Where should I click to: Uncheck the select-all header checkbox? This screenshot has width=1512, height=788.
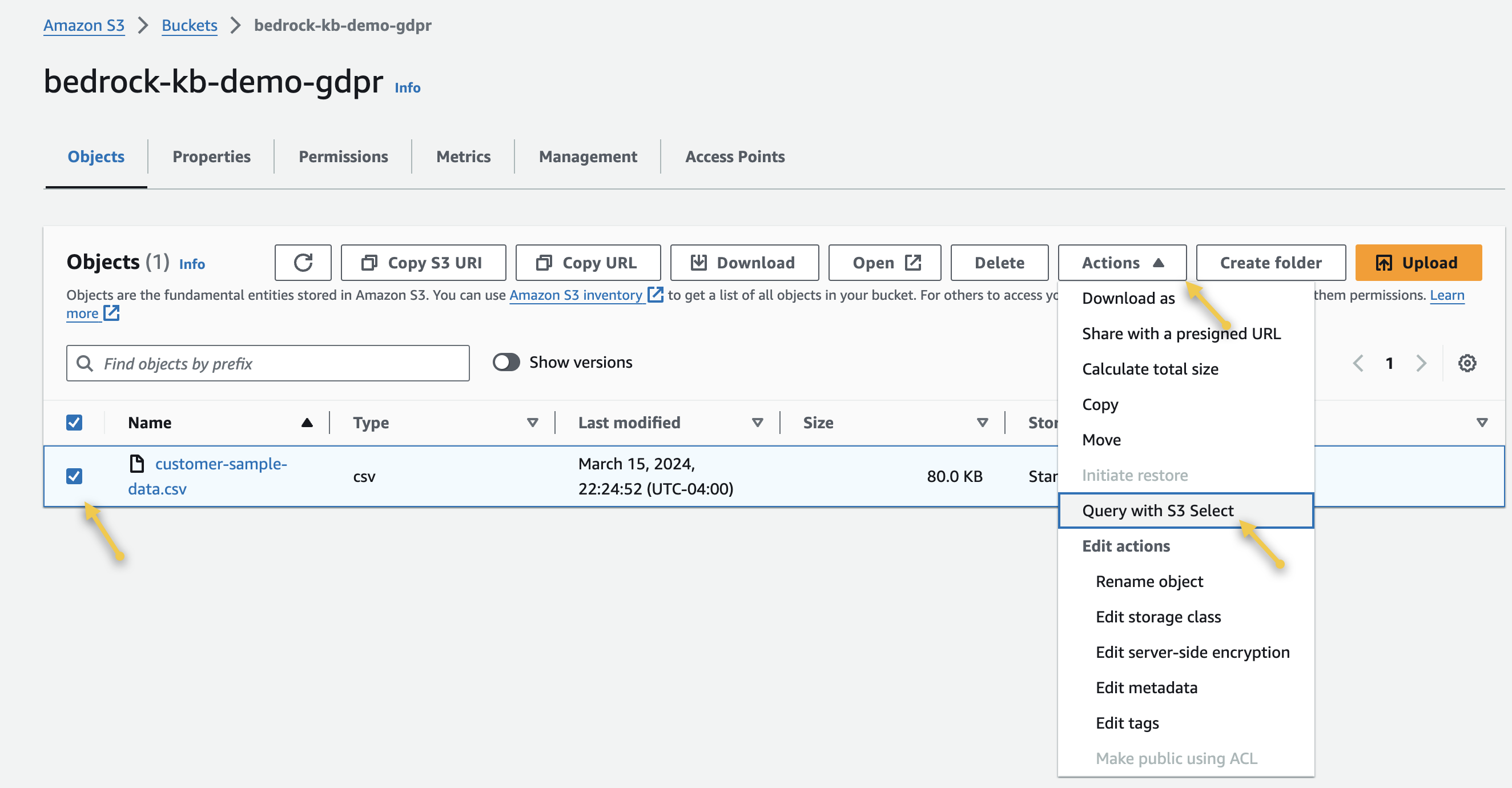(x=74, y=422)
